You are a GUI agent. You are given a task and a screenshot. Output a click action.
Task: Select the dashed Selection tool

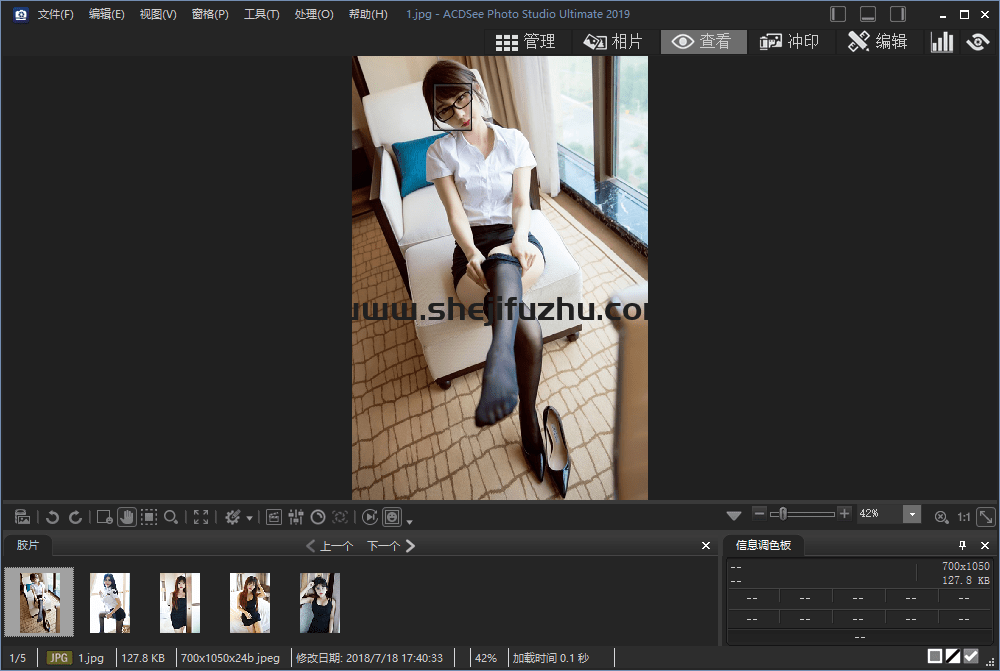tap(149, 517)
